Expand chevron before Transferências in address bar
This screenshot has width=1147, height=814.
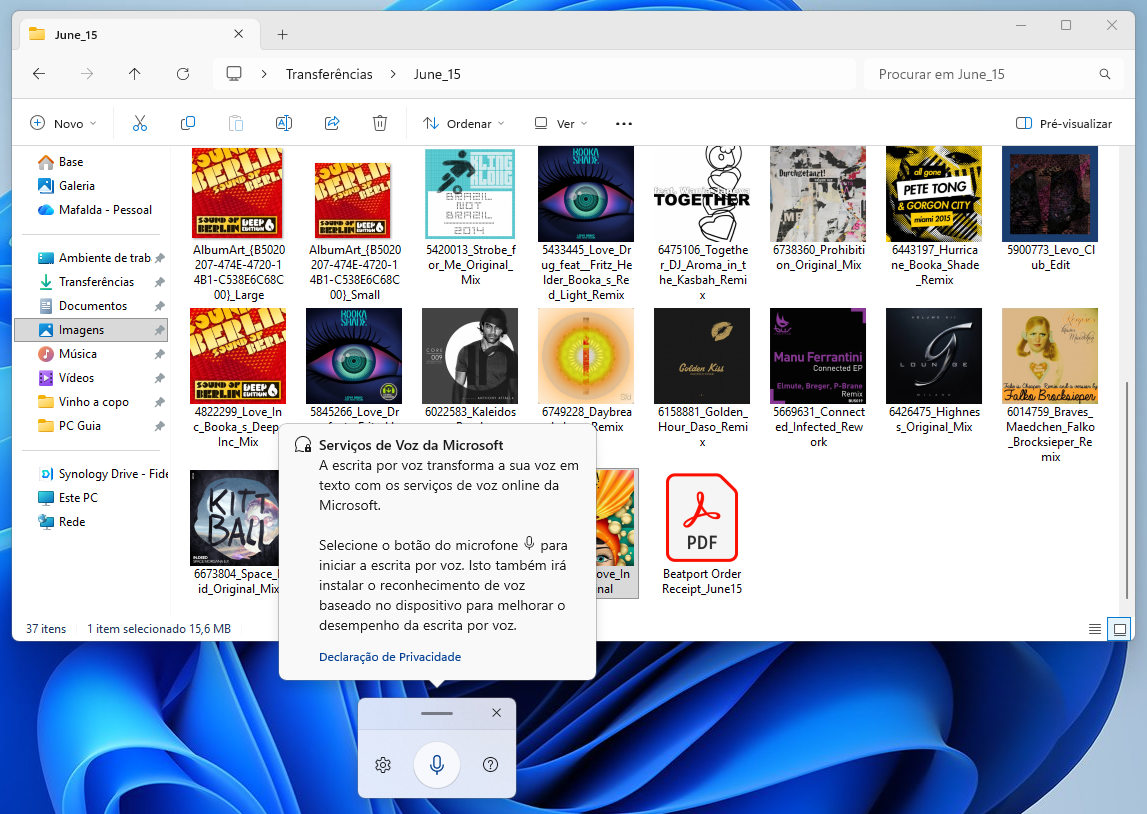click(264, 74)
